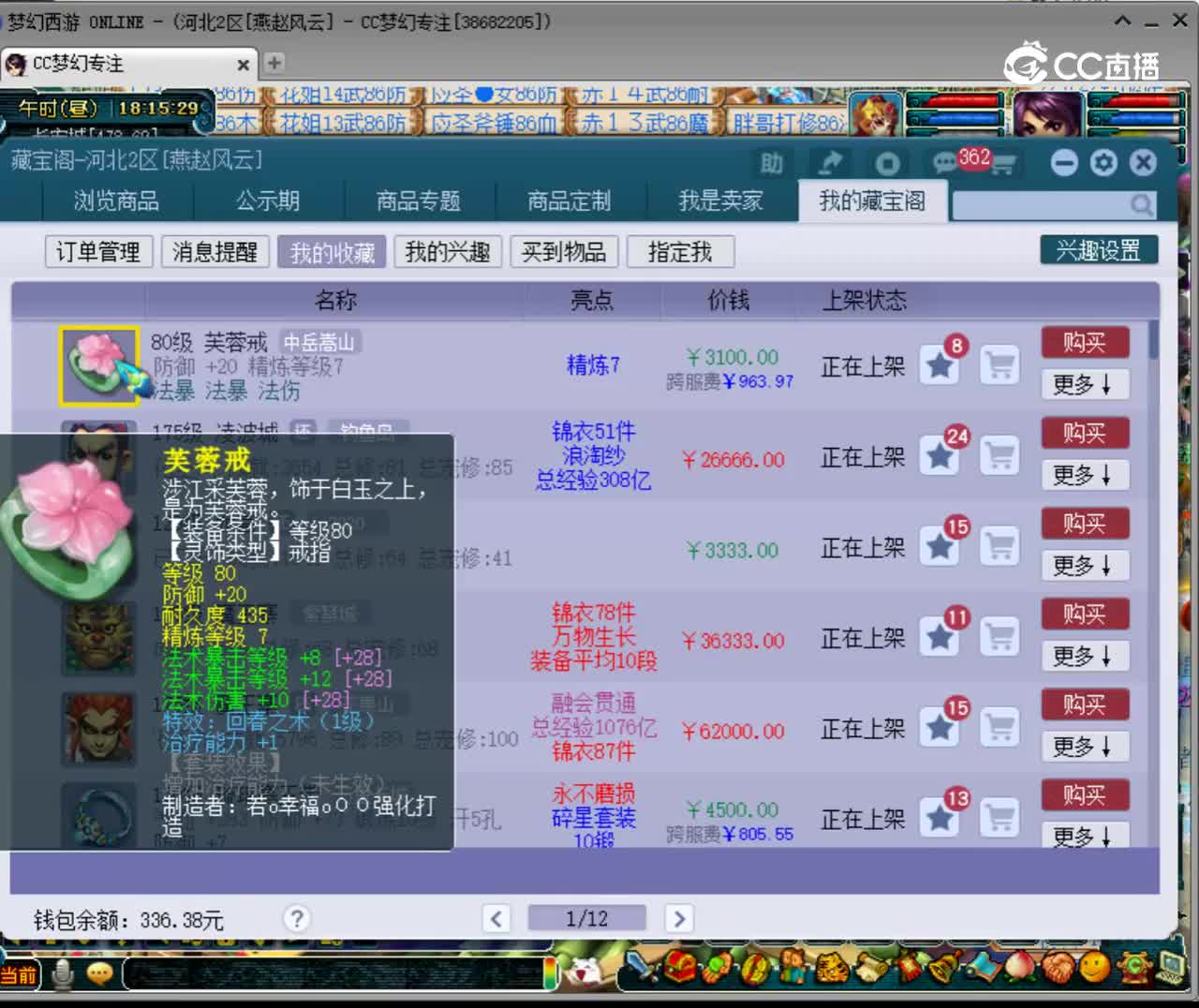This screenshot has width=1199, height=1008.
Task: Add ¥36333.00 item to cart
Action: coord(999,637)
